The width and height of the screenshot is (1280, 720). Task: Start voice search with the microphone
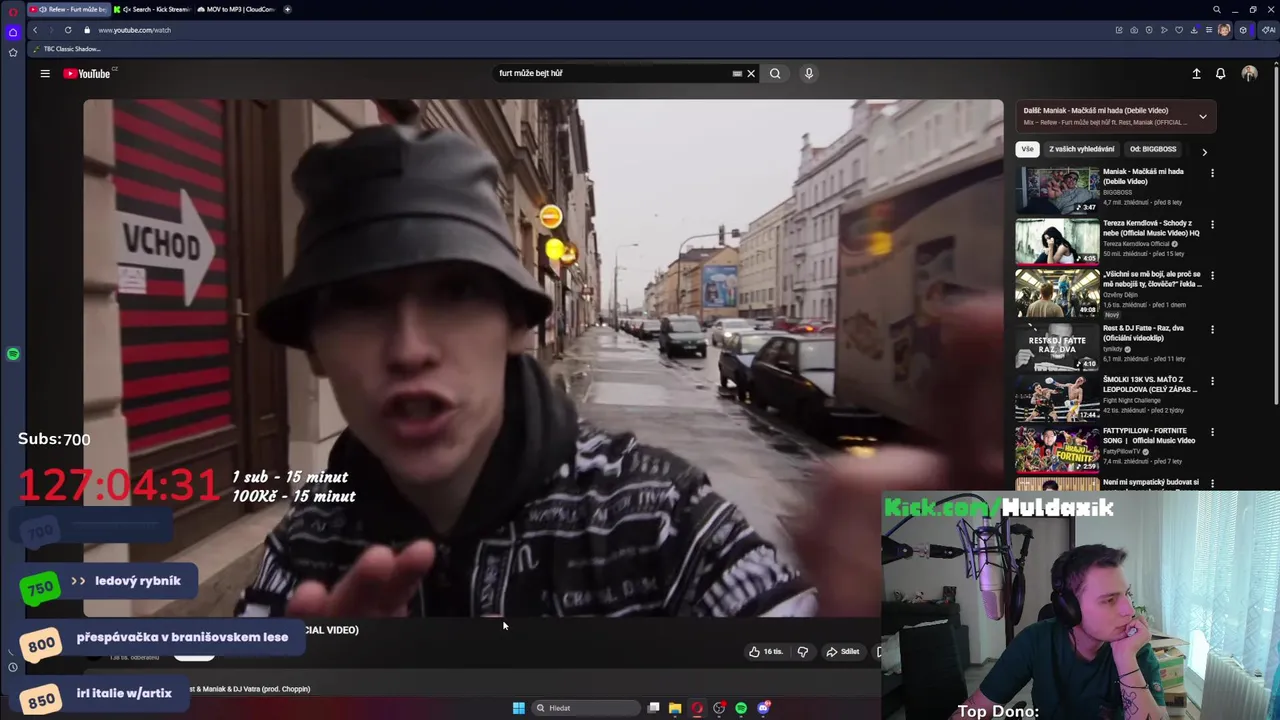[x=809, y=73]
